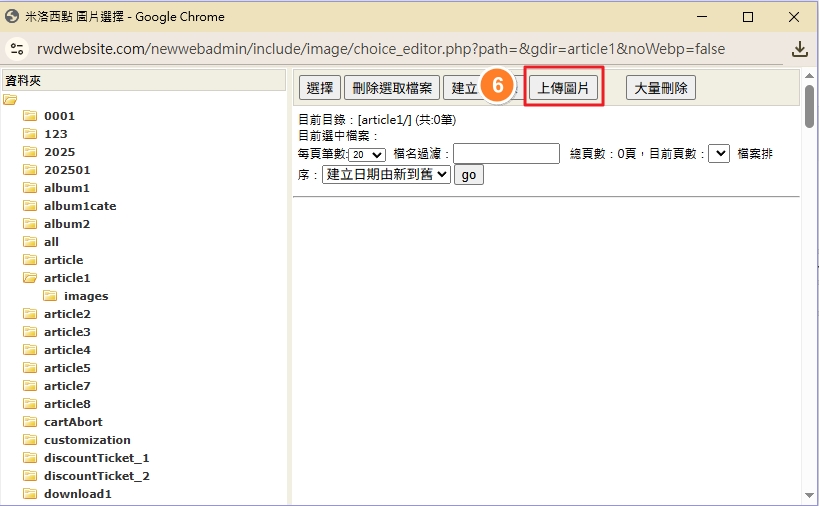The image size is (819, 506).
Task: Open the file sort order dropdown
Action: pos(386,174)
